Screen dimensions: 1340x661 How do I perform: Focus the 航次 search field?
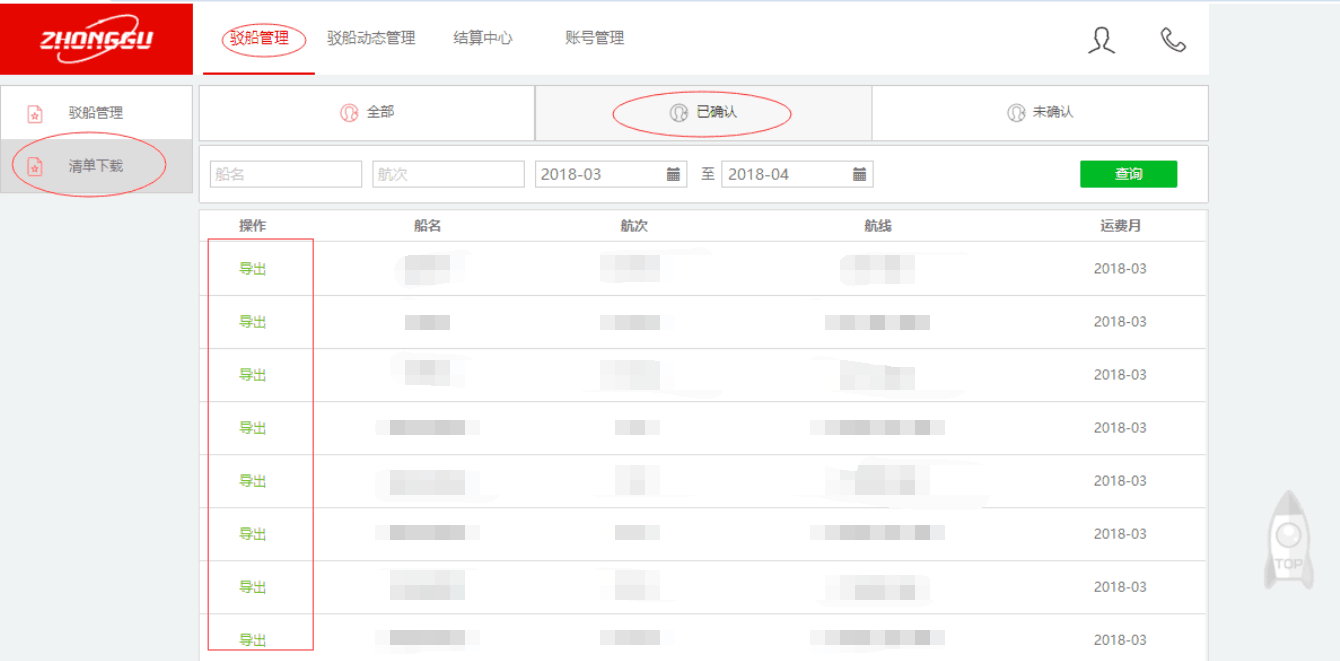coord(448,174)
